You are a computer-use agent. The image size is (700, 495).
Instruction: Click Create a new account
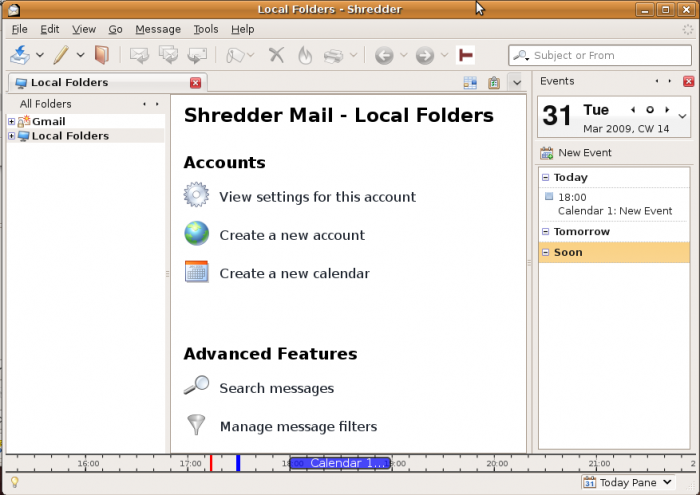pos(292,235)
